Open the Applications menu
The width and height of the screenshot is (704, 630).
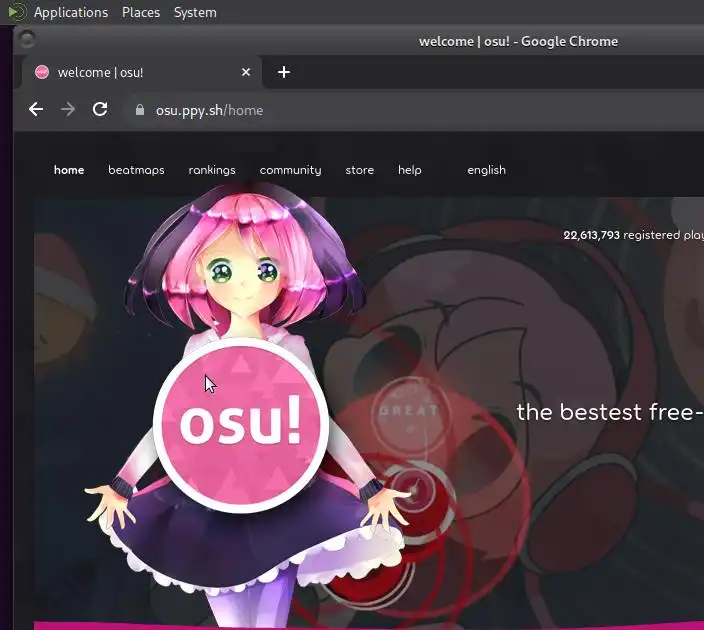(71, 13)
